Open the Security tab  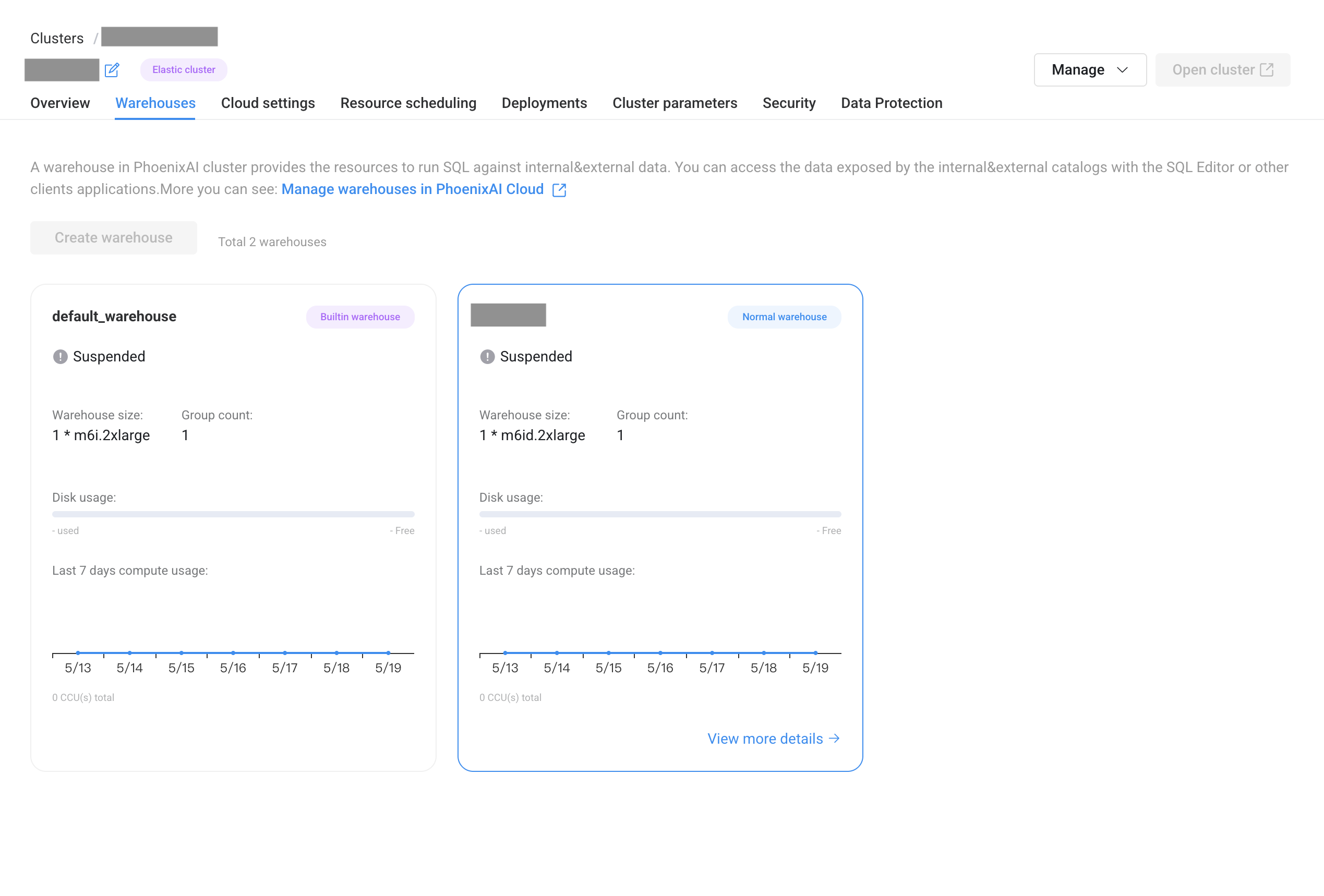click(x=789, y=103)
